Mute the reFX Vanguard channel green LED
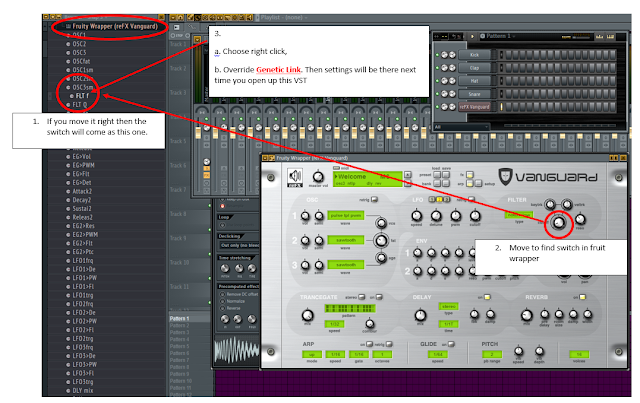Viewport: 640px width, 403px height. [438, 107]
